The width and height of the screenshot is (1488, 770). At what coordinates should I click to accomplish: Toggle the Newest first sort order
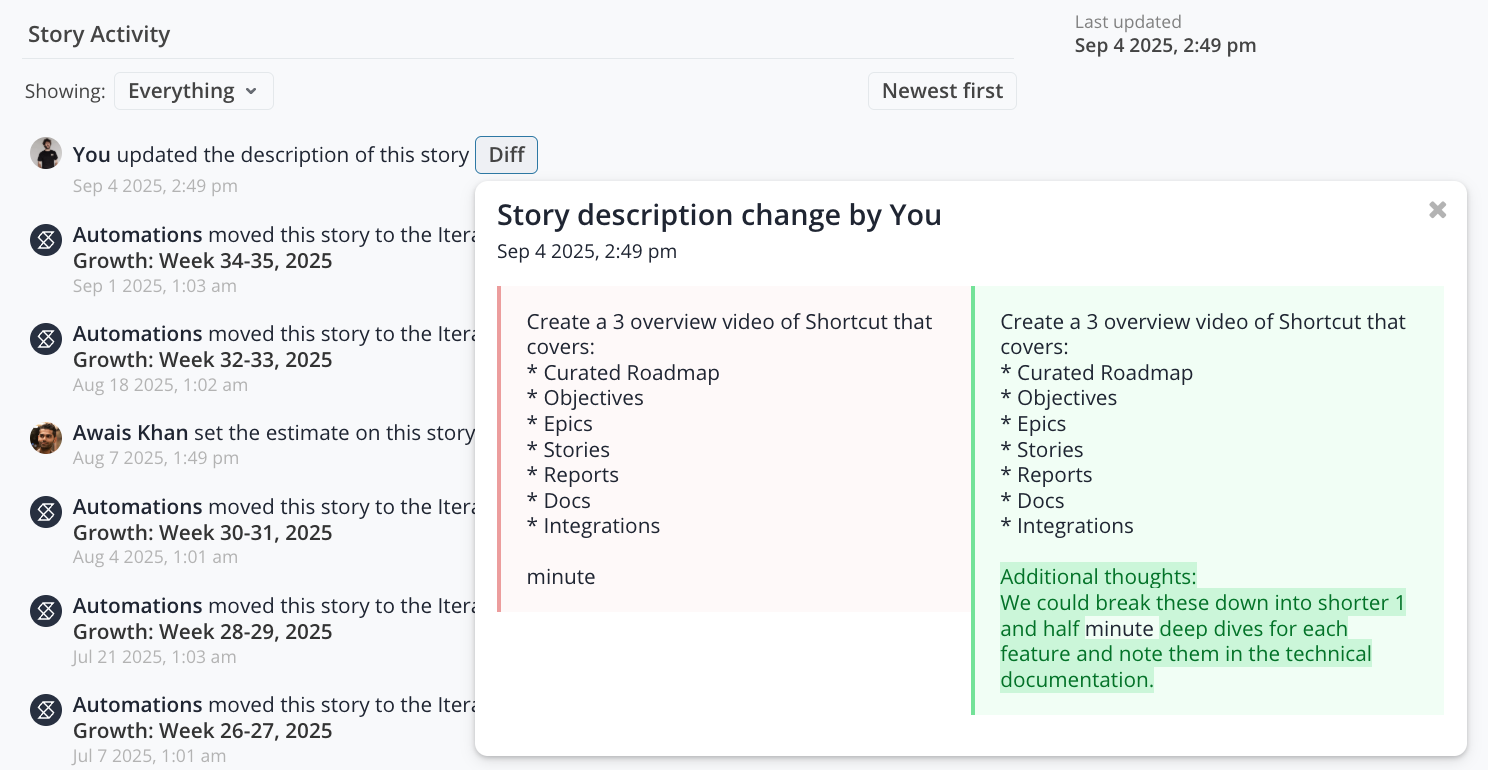(942, 91)
